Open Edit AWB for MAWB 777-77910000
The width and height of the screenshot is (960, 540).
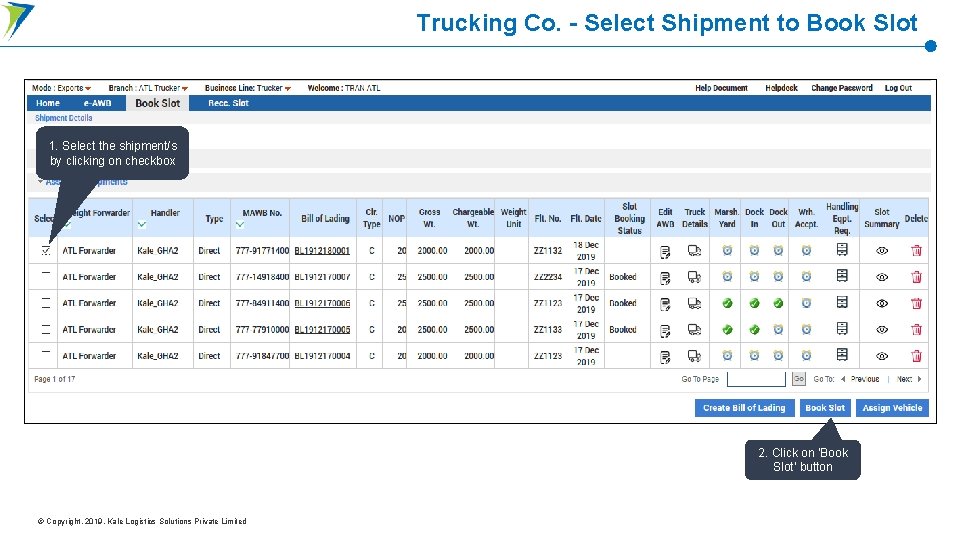click(665, 331)
